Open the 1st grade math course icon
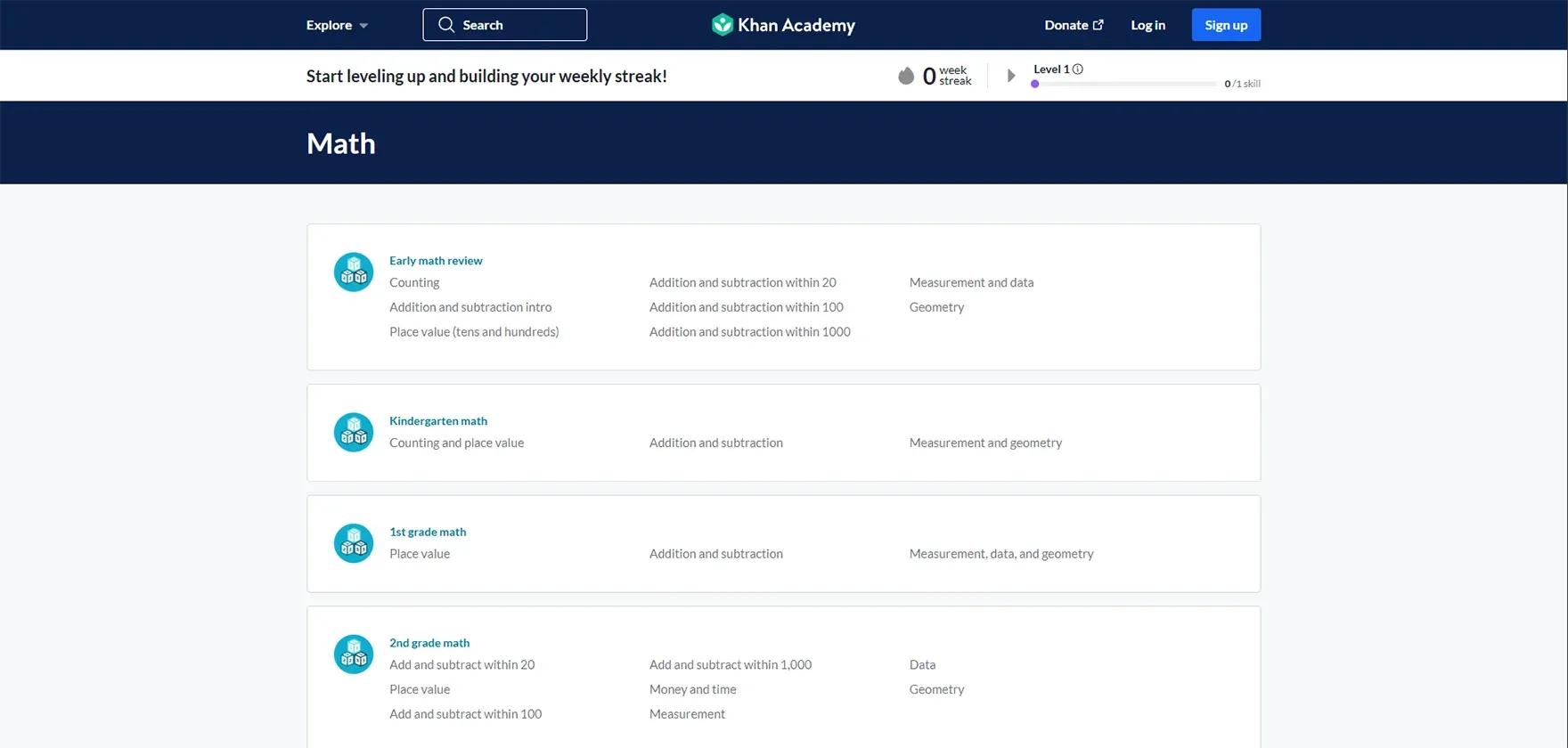This screenshot has height=748, width=1568. (x=354, y=543)
